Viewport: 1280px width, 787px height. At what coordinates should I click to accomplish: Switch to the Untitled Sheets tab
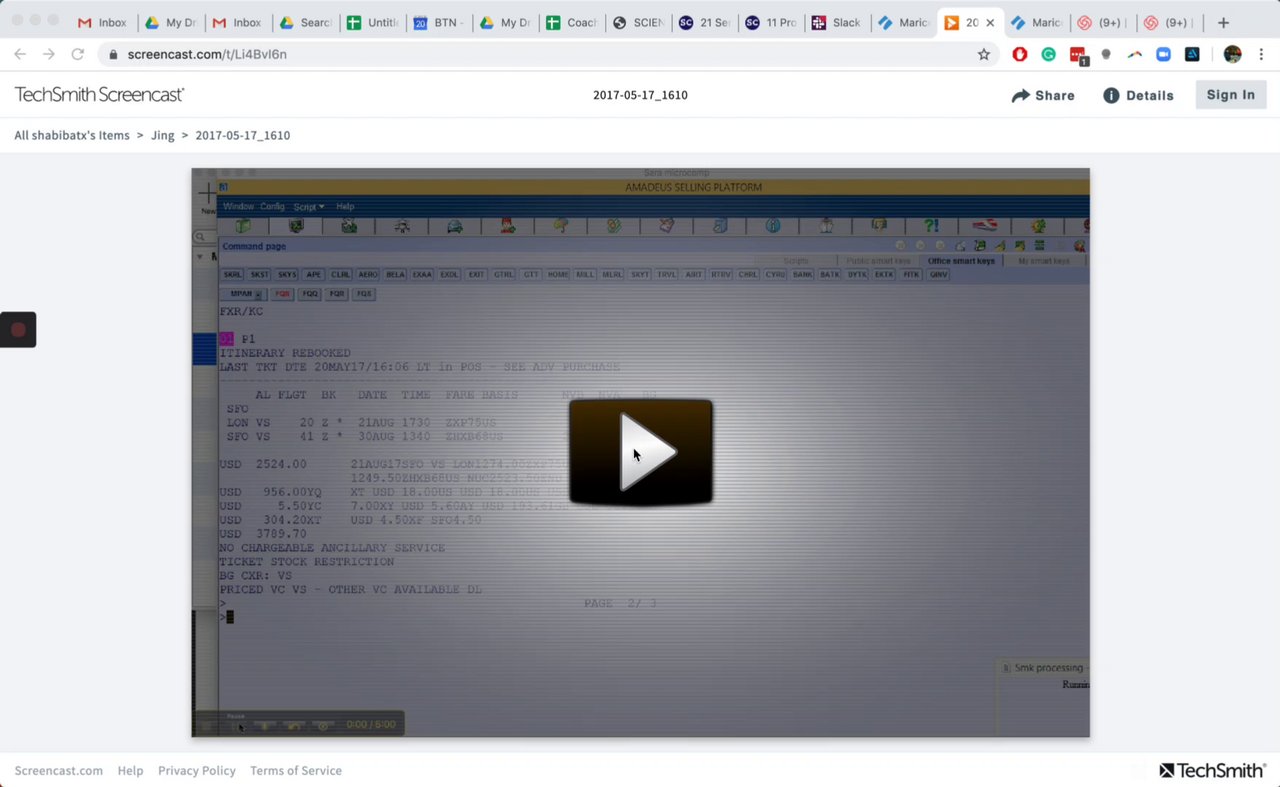[371, 22]
